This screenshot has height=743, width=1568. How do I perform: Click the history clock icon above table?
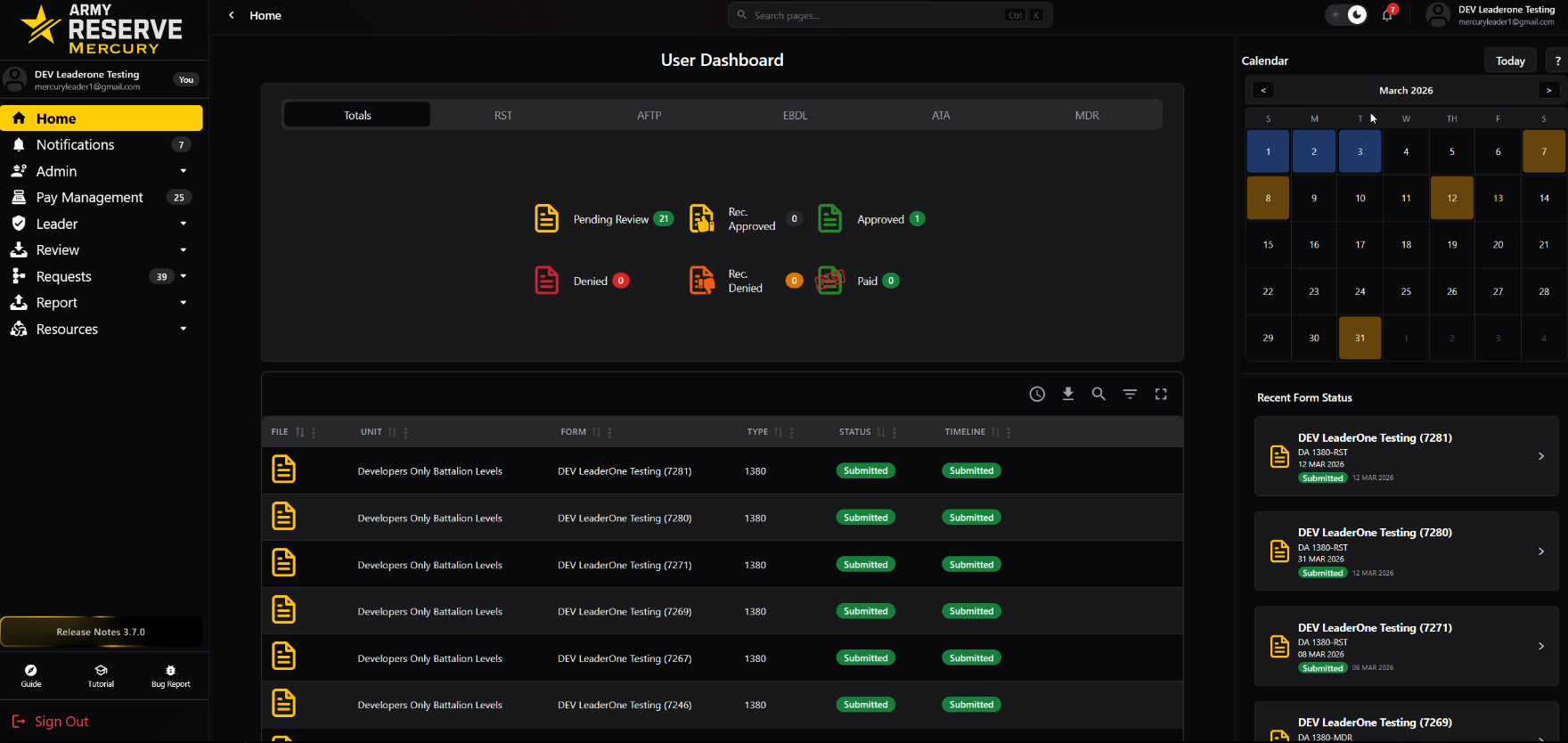pos(1037,394)
